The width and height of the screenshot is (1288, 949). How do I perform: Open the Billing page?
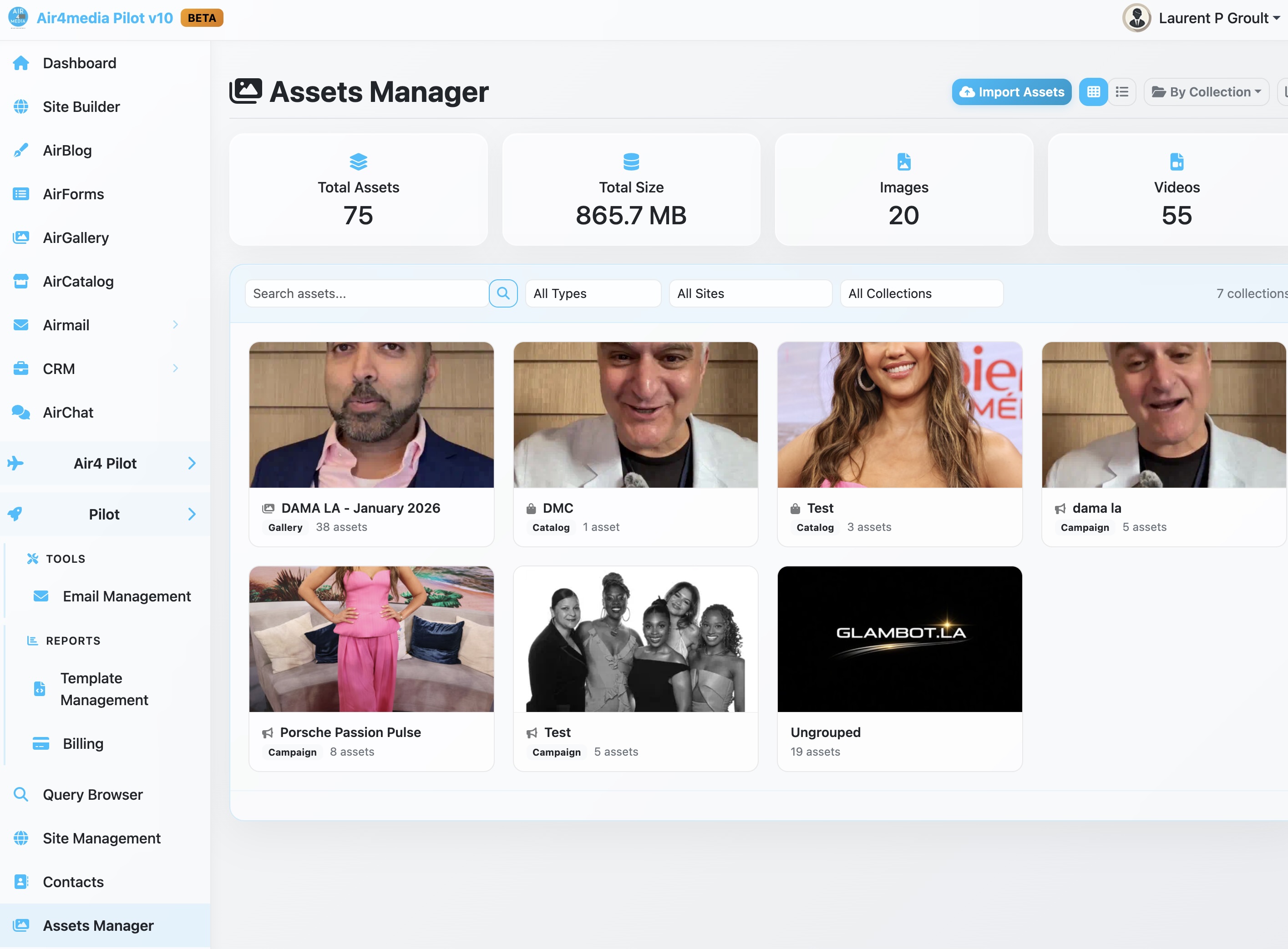tap(83, 743)
